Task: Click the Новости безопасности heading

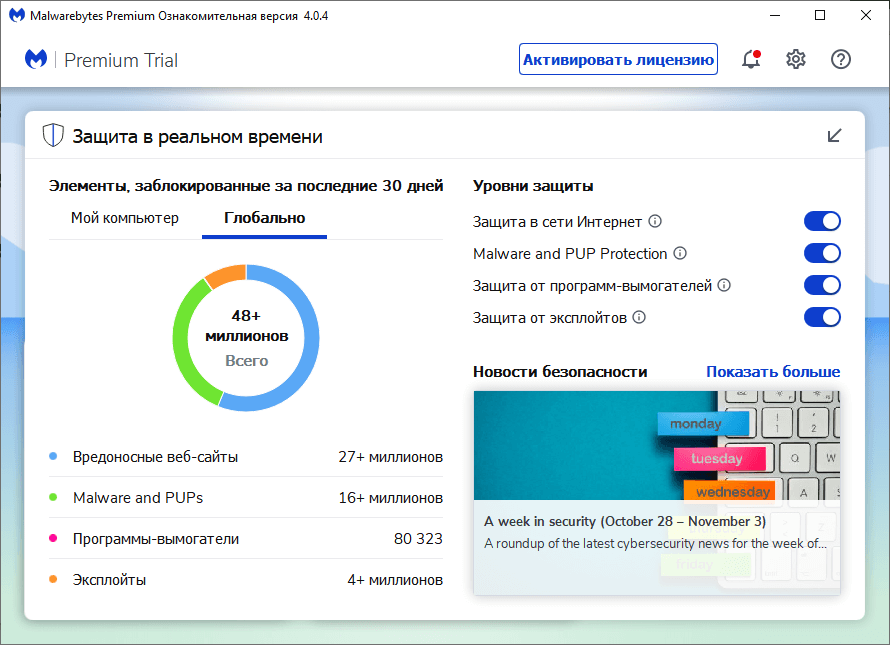Action: [560, 371]
